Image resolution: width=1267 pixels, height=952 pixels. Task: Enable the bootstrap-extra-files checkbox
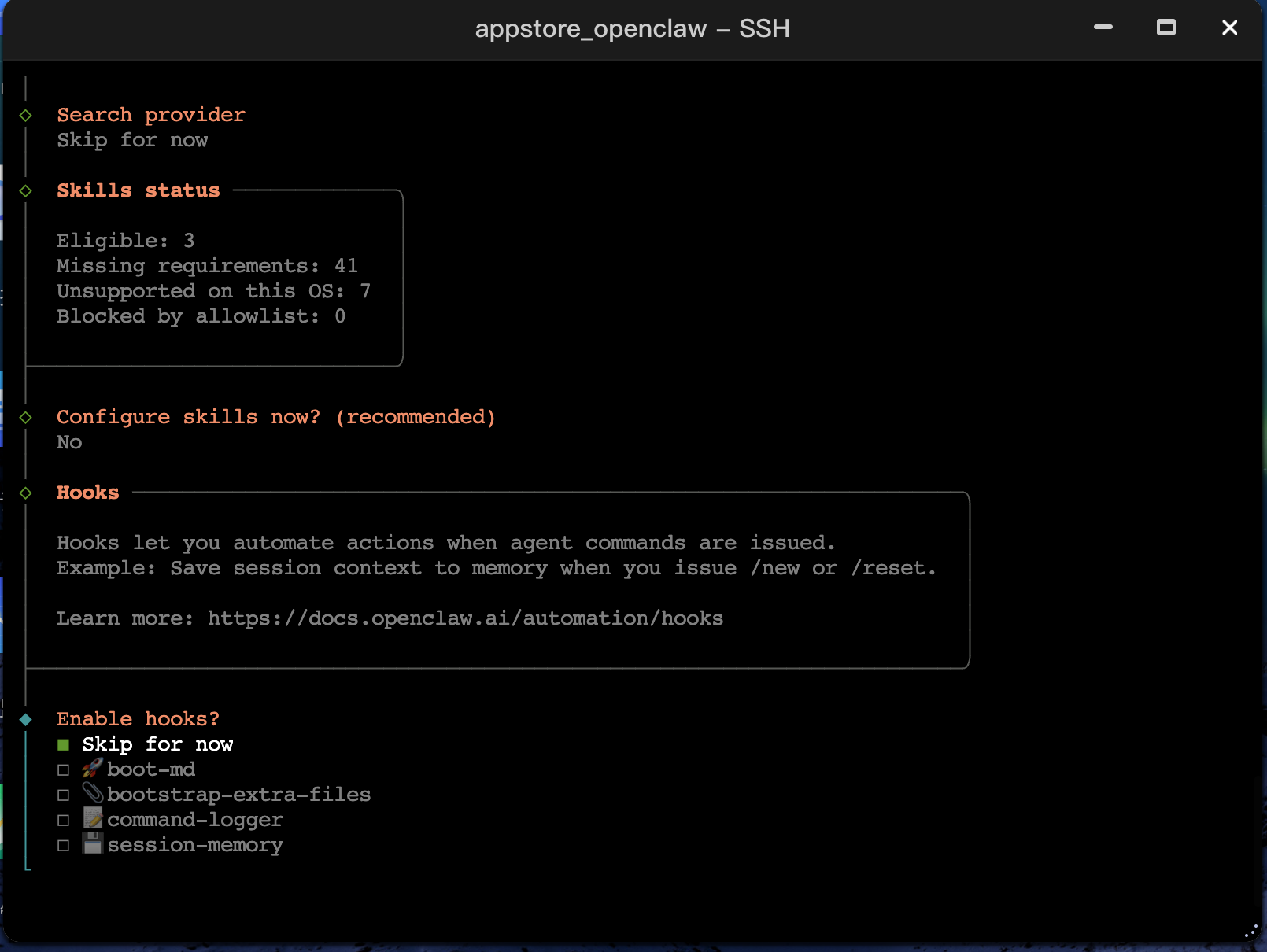(64, 795)
